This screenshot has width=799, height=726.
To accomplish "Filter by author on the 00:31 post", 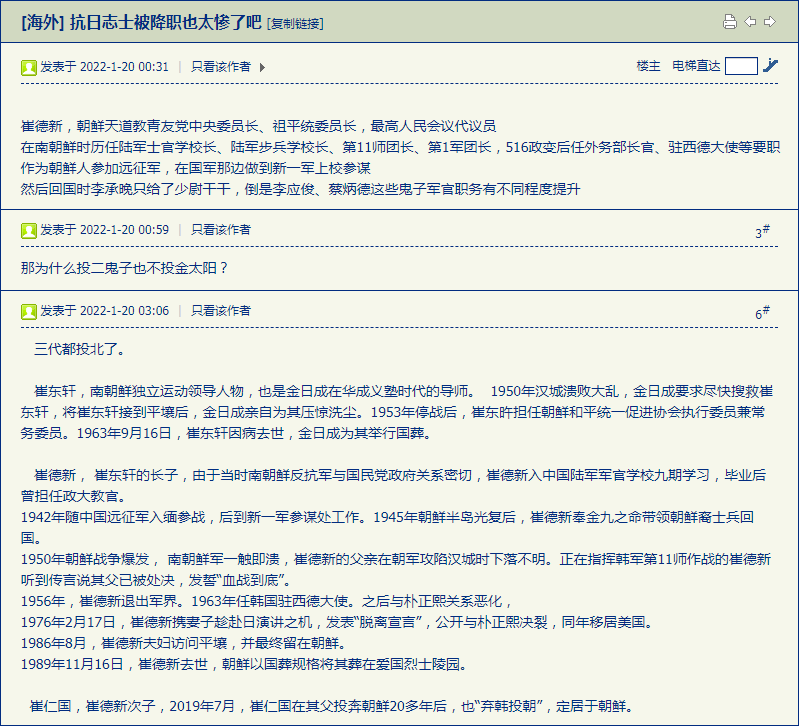I will [221, 67].
